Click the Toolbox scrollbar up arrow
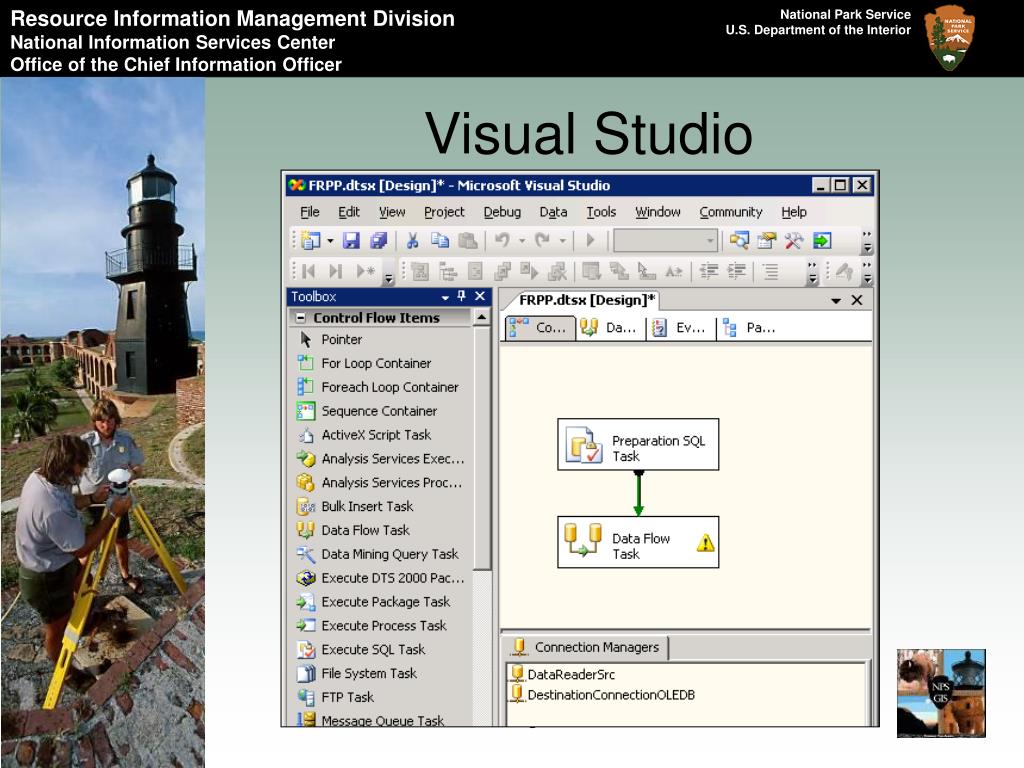Screen dimensions: 1024x768 pos(481,317)
